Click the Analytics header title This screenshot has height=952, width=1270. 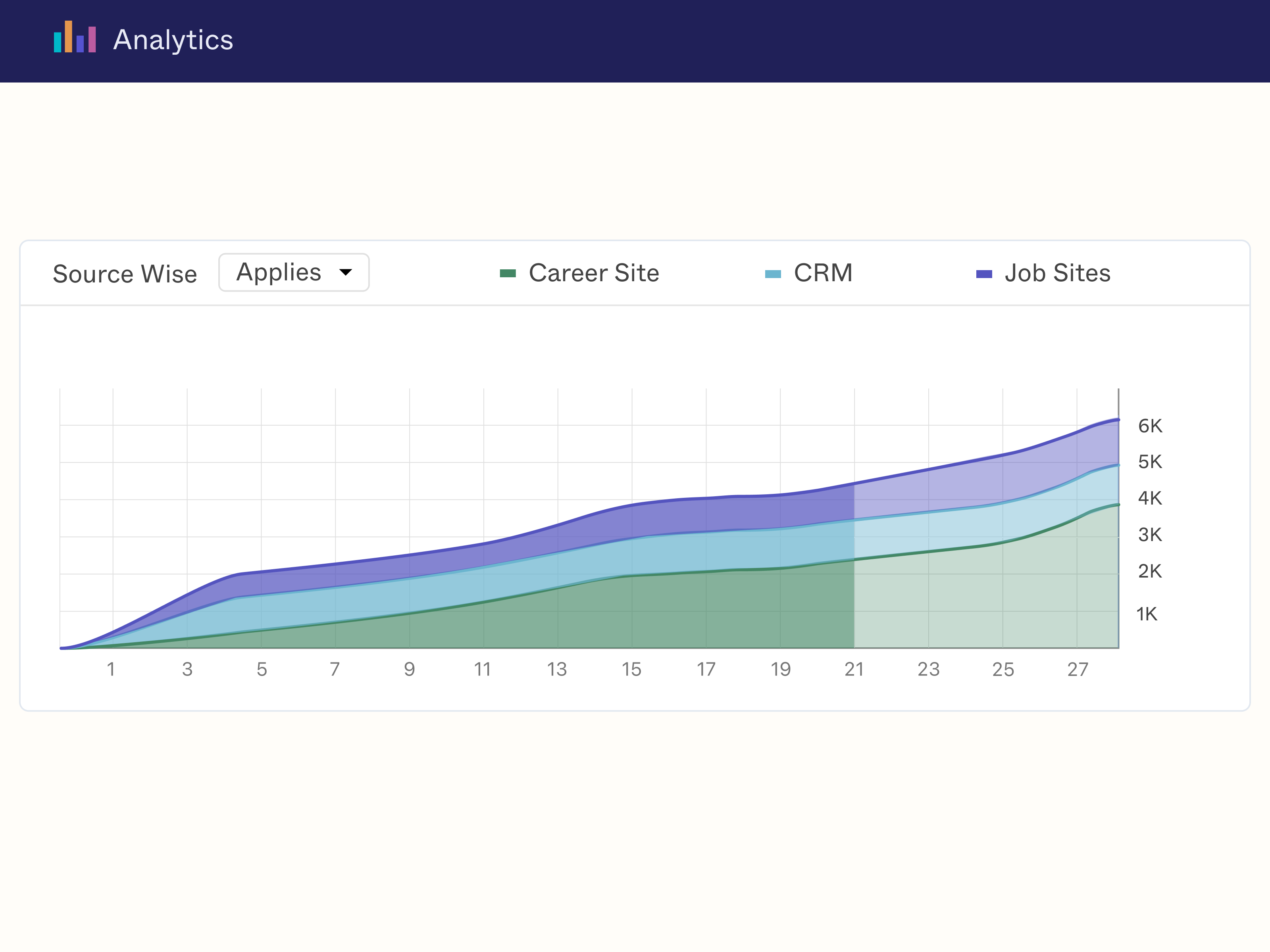click(x=173, y=40)
